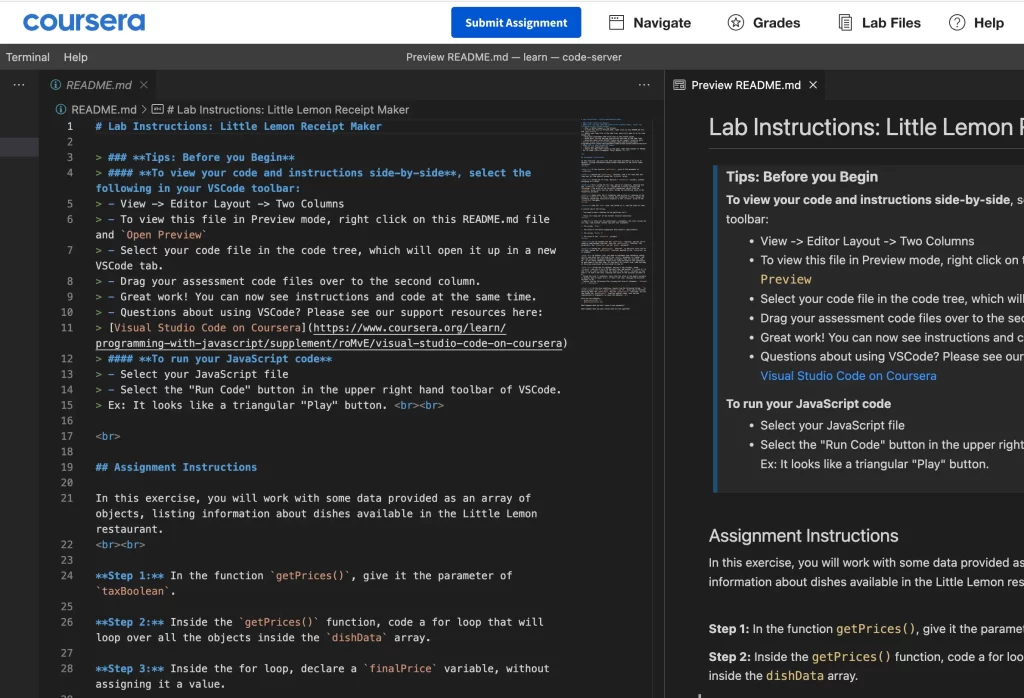Open the Terminal menu

(28, 57)
